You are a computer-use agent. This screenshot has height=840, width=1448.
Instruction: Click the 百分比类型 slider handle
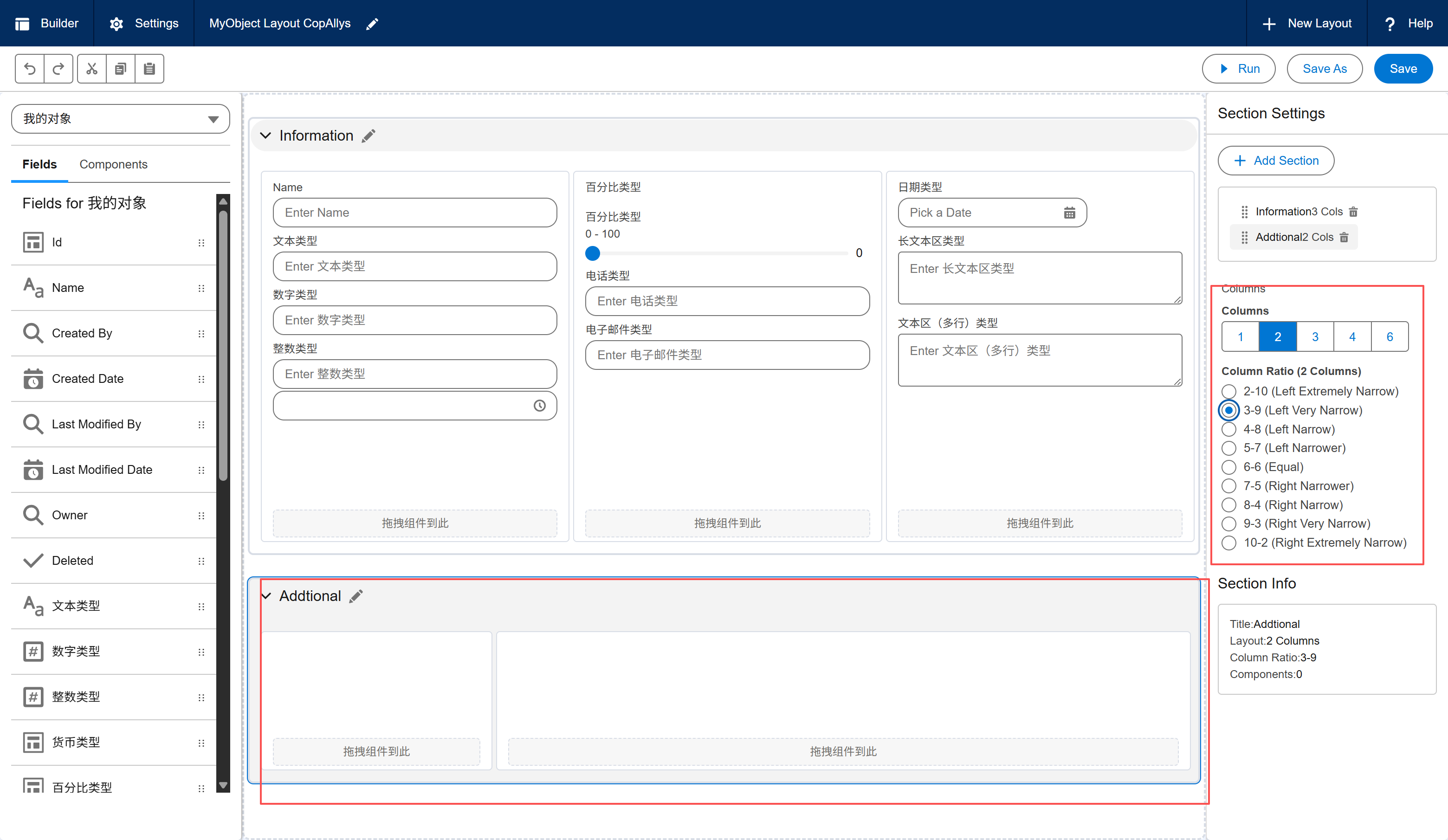pos(592,253)
